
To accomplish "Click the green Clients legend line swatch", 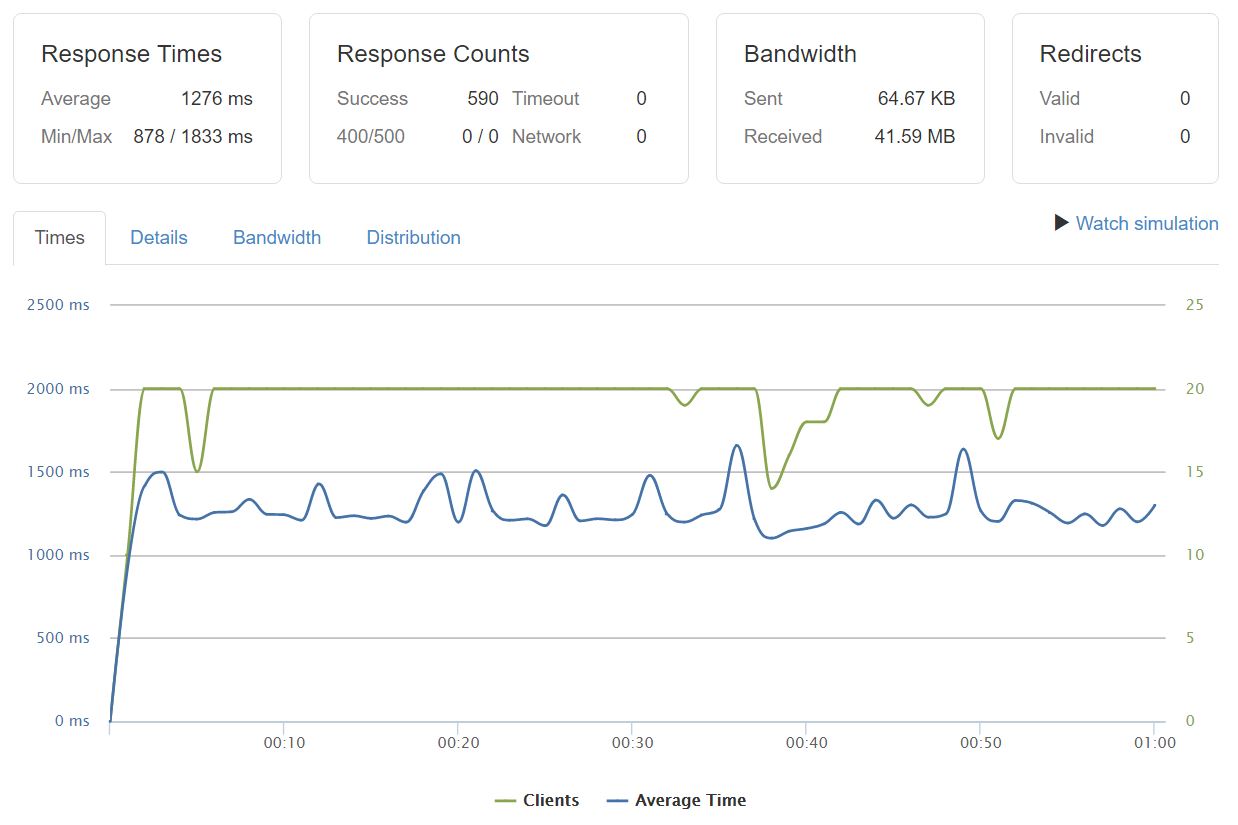I will coord(505,801).
